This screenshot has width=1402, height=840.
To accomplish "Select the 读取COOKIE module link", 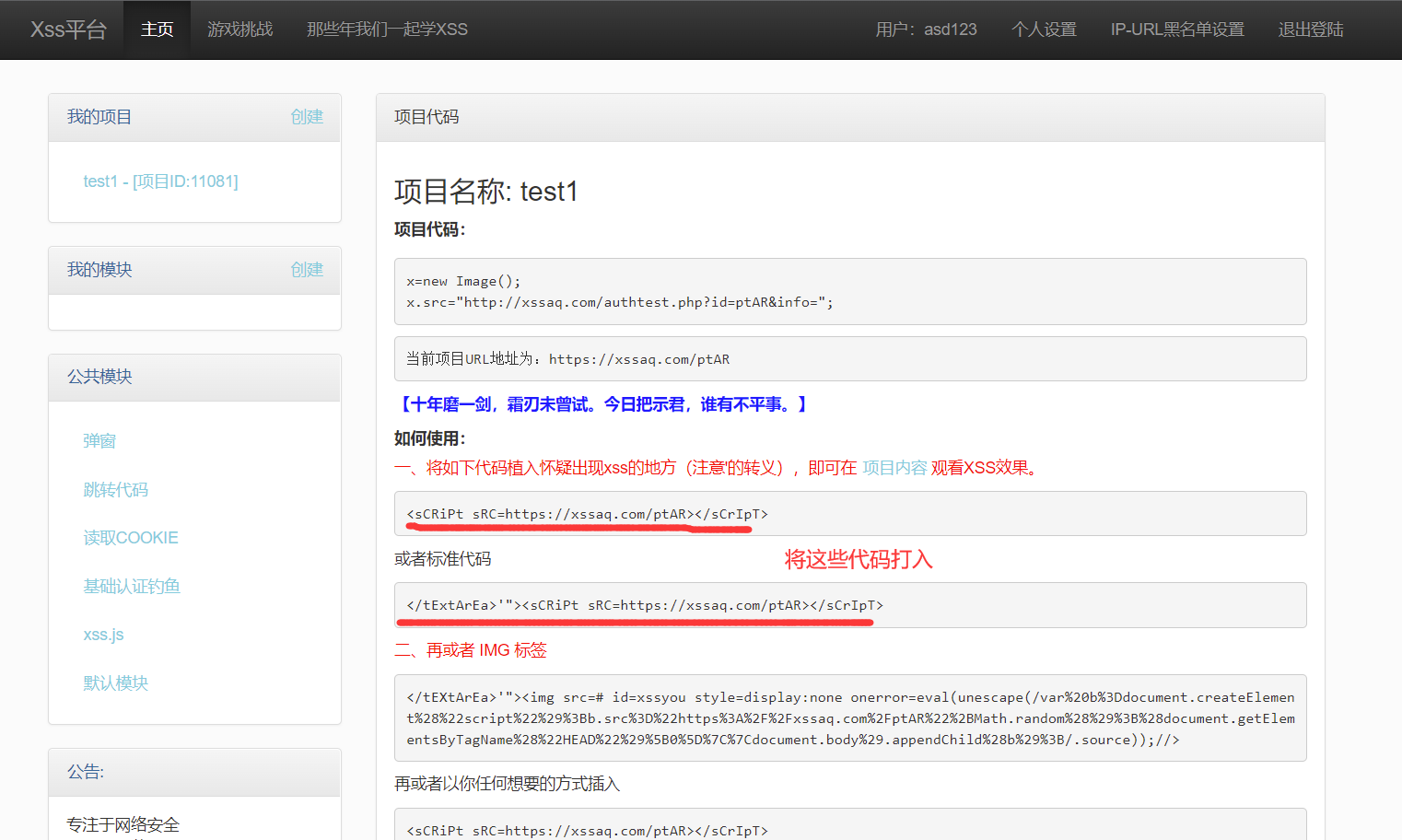I will [x=131, y=538].
